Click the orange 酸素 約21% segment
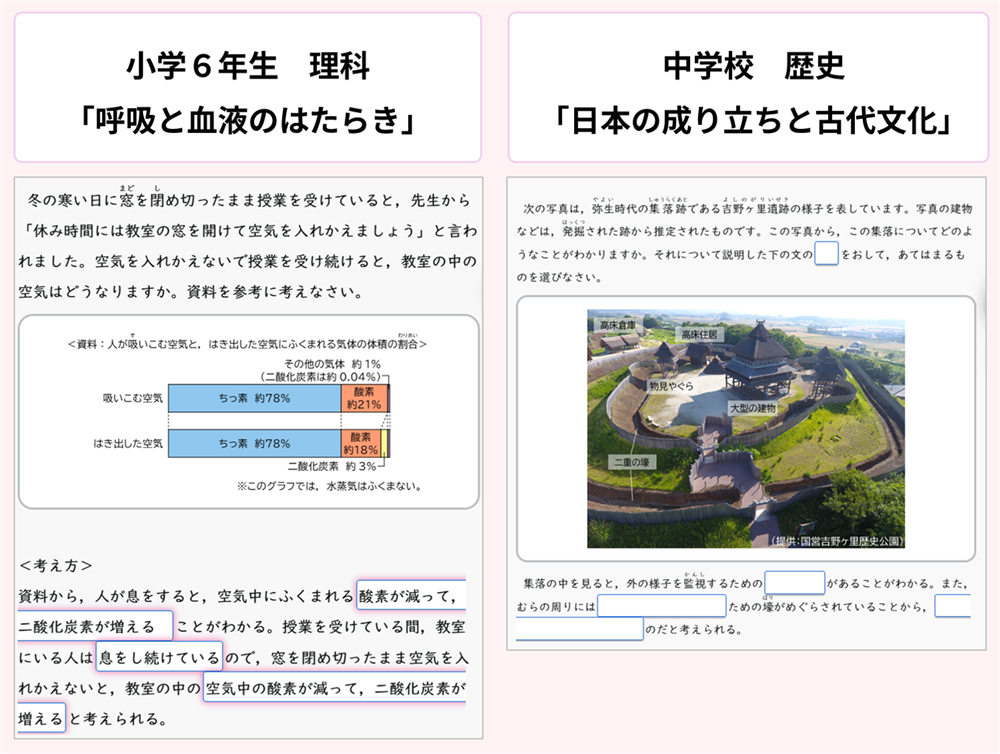The height and width of the screenshot is (754, 1000). point(363,398)
